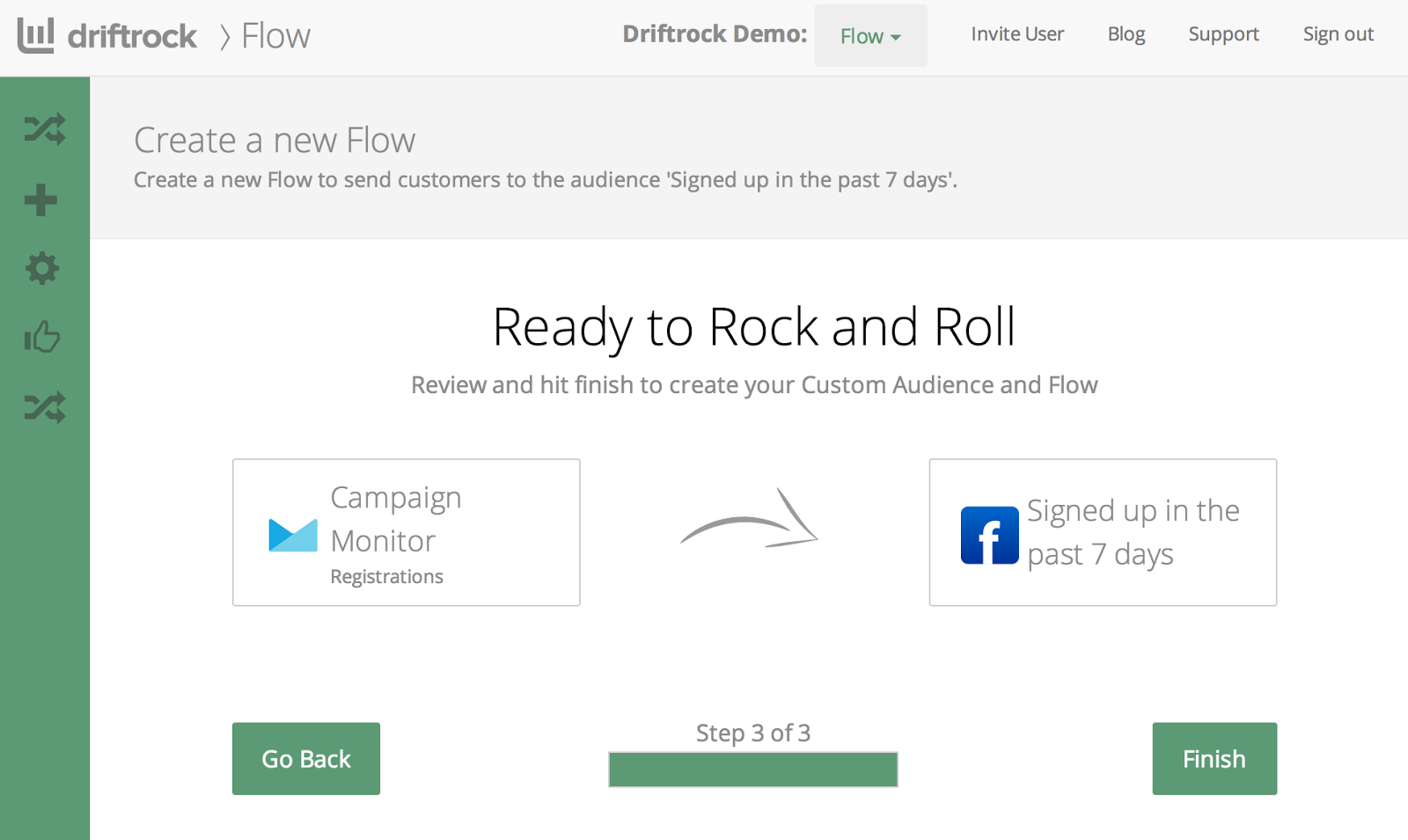Open the Invite User menu item
1408x840 pixels.
(x=1017, y=34)
